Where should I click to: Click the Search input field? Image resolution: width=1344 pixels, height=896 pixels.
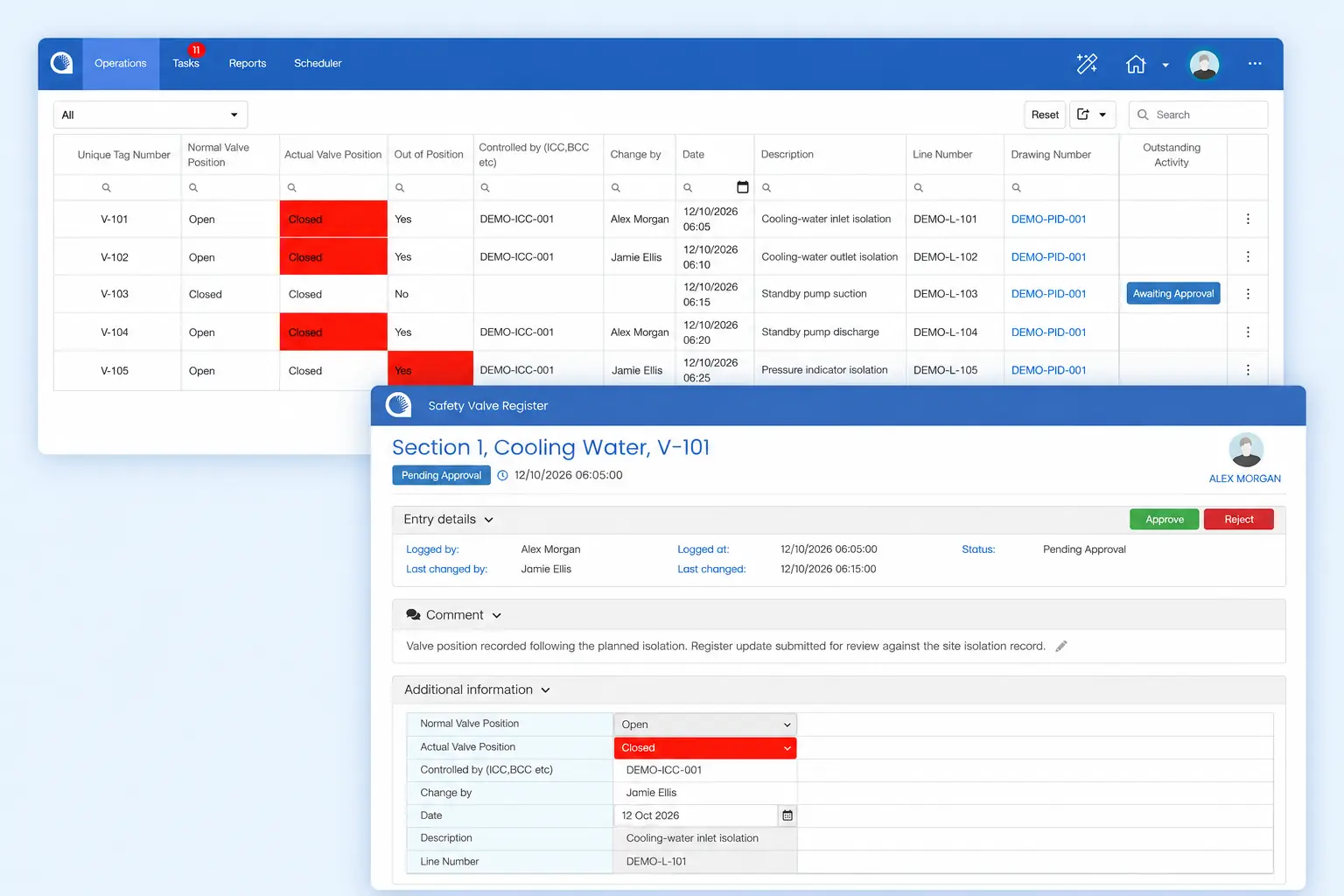point(1198,115)
